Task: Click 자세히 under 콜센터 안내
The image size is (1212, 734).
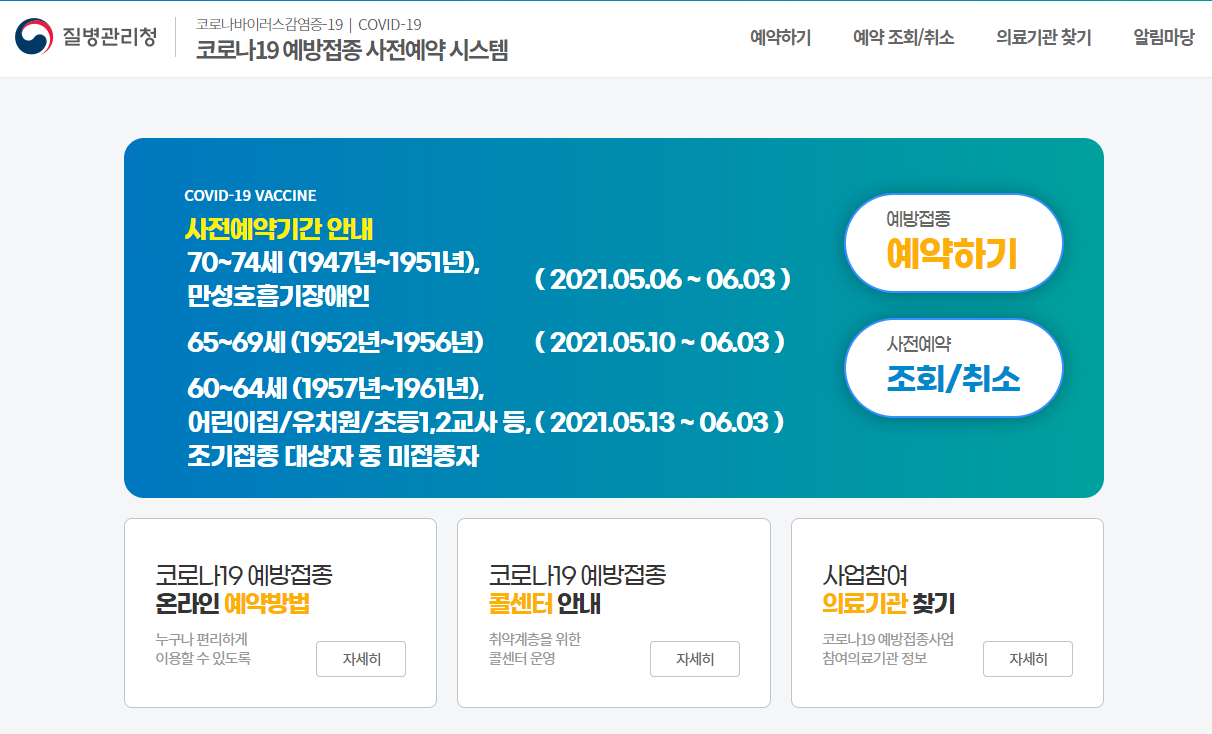Action: pos(695,659)
